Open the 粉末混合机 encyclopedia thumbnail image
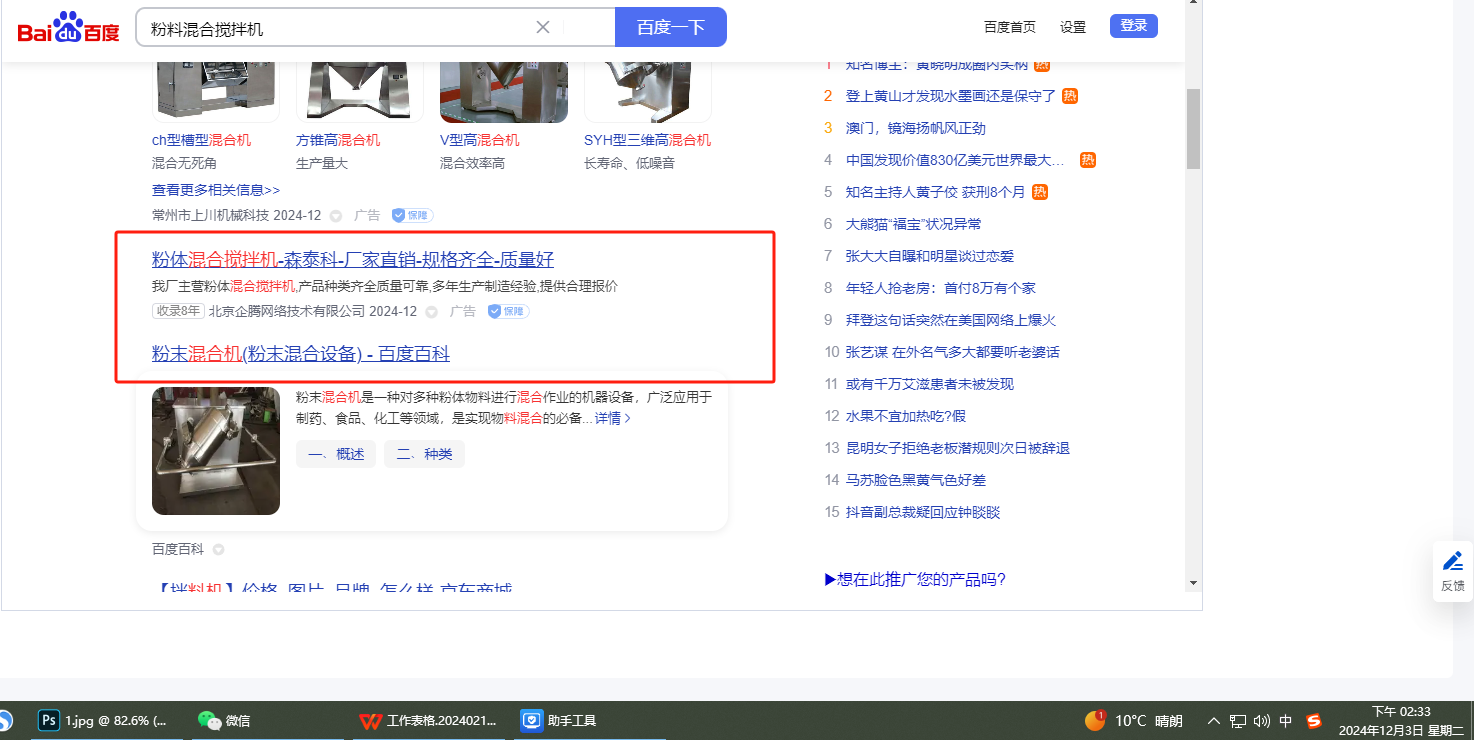1474x740 pixels. [x=216, y=451]
